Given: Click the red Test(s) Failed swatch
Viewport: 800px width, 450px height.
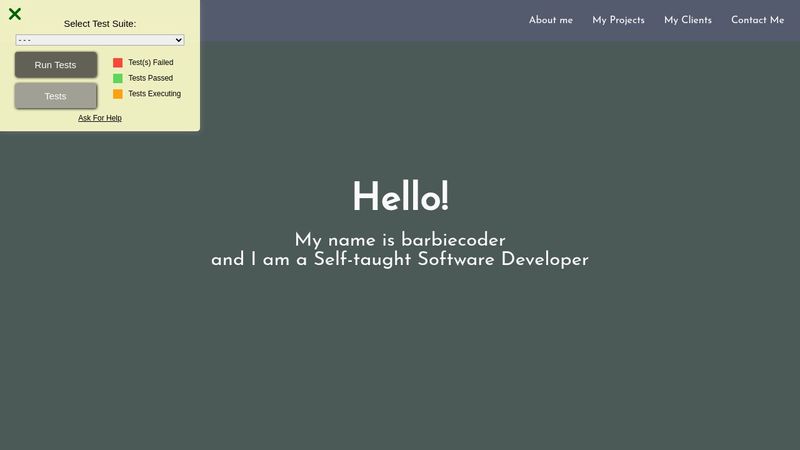Looking at the screenshot, I should [x=118, y=62].
